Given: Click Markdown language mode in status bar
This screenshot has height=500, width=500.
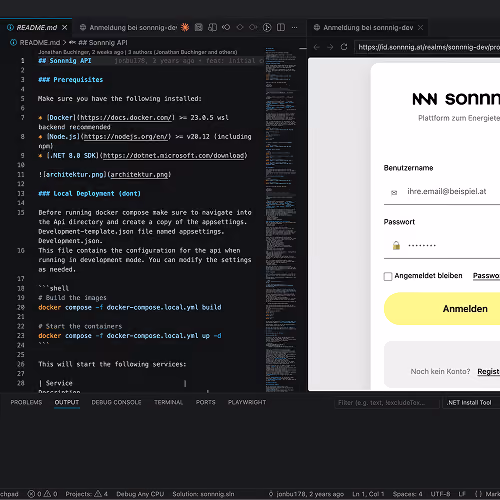Looking at the screenshot, I should (487, 494).
